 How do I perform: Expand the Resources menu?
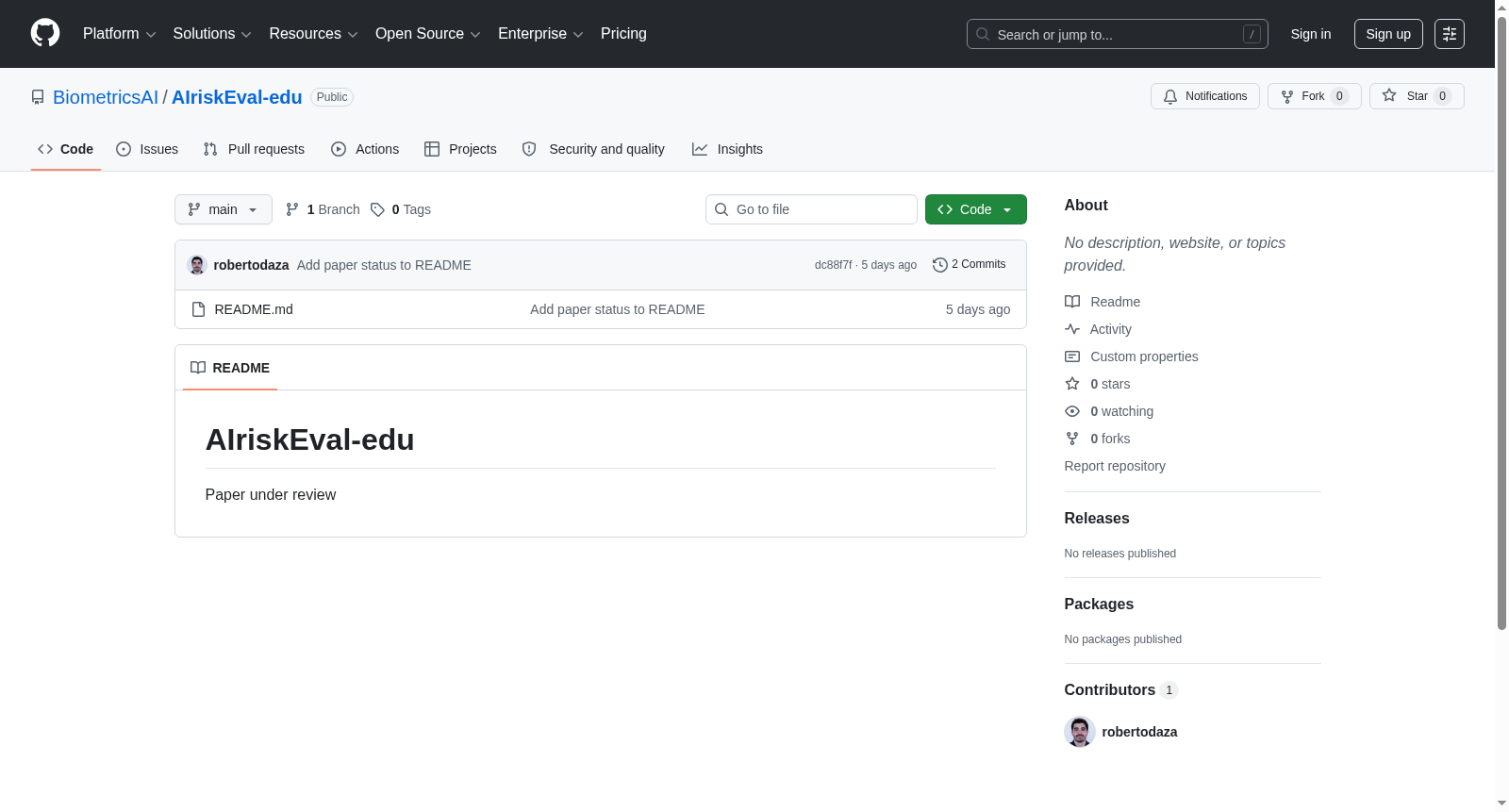click(x=313, y=34)
